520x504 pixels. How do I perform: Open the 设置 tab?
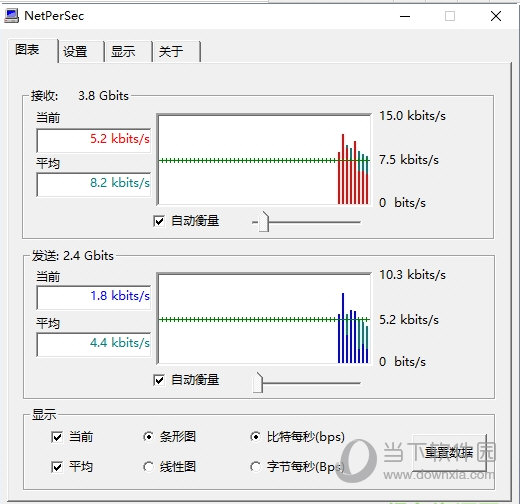pyautogui.click(x=81, y=52)
